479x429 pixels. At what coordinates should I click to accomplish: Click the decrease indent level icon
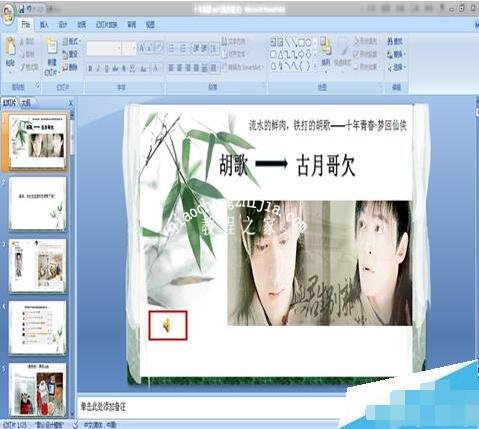196,49
